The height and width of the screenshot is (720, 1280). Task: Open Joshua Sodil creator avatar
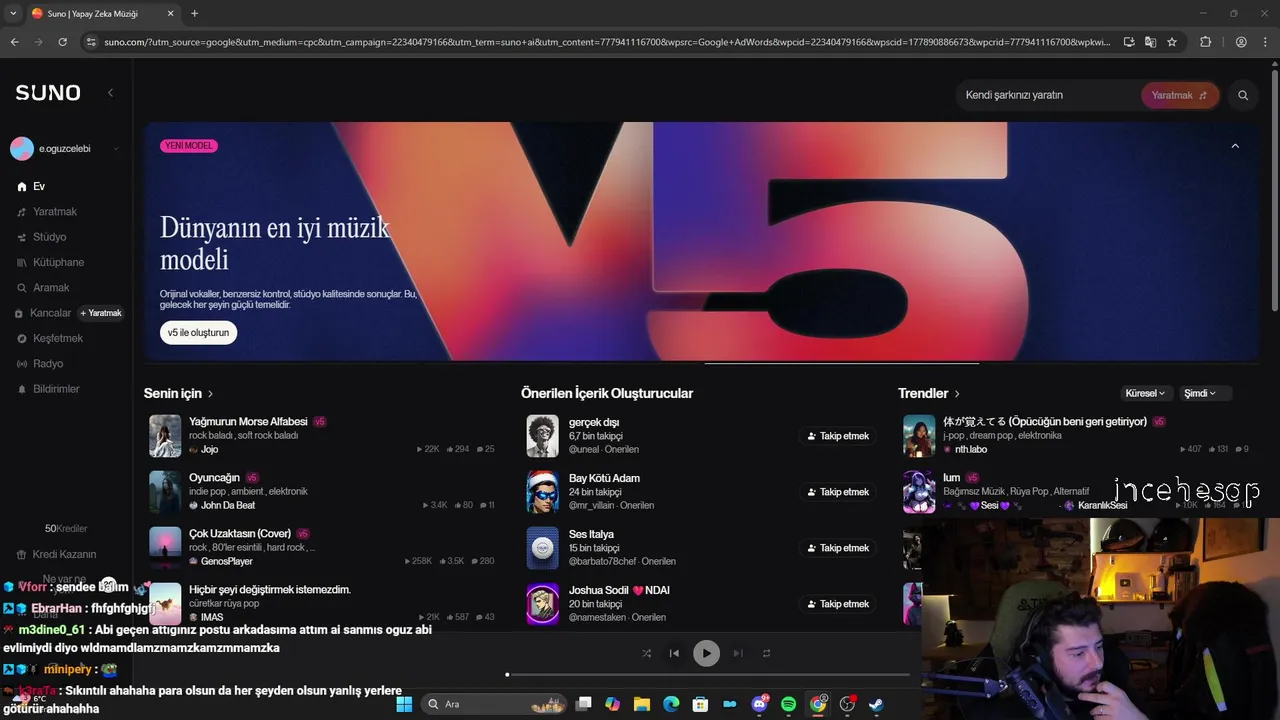(543, 604)
